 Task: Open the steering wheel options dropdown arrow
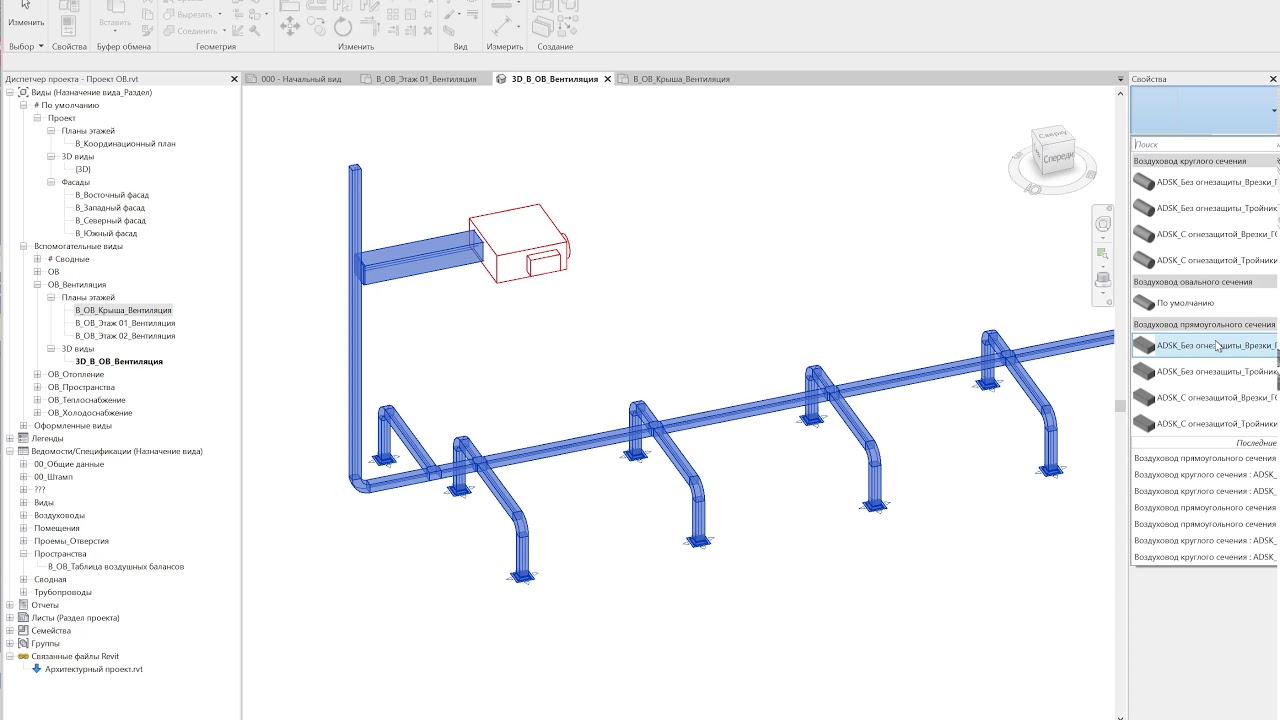(x=1103, y=237)
